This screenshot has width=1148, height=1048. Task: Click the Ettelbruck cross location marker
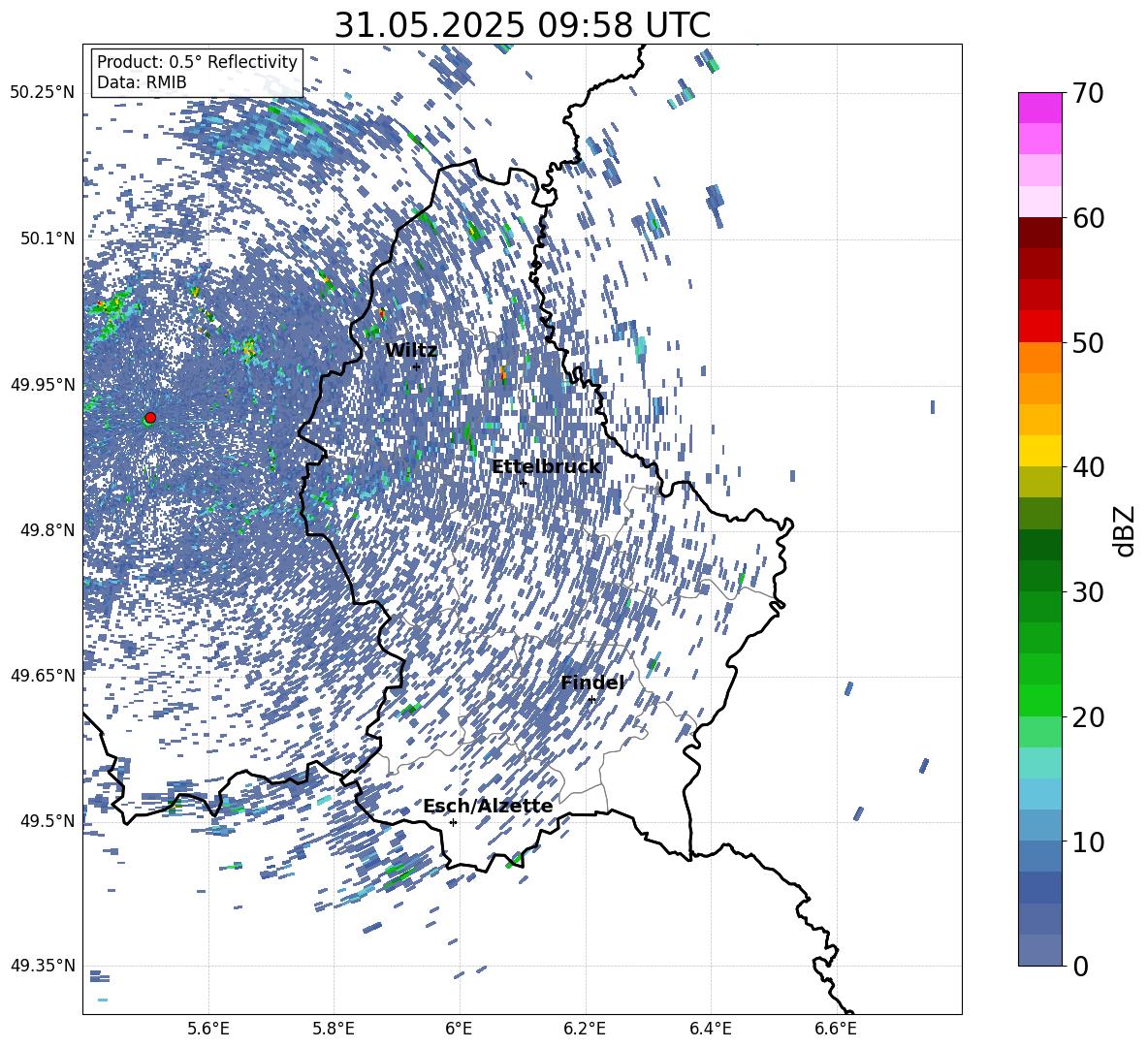coord(523,483)
